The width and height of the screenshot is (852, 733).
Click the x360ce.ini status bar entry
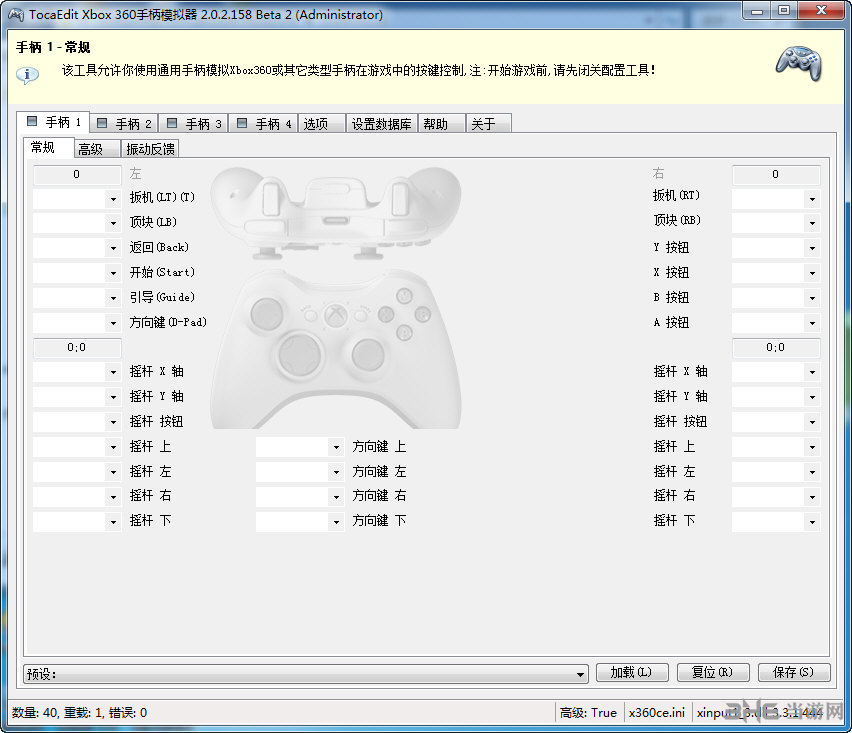[x=657, y=713]
